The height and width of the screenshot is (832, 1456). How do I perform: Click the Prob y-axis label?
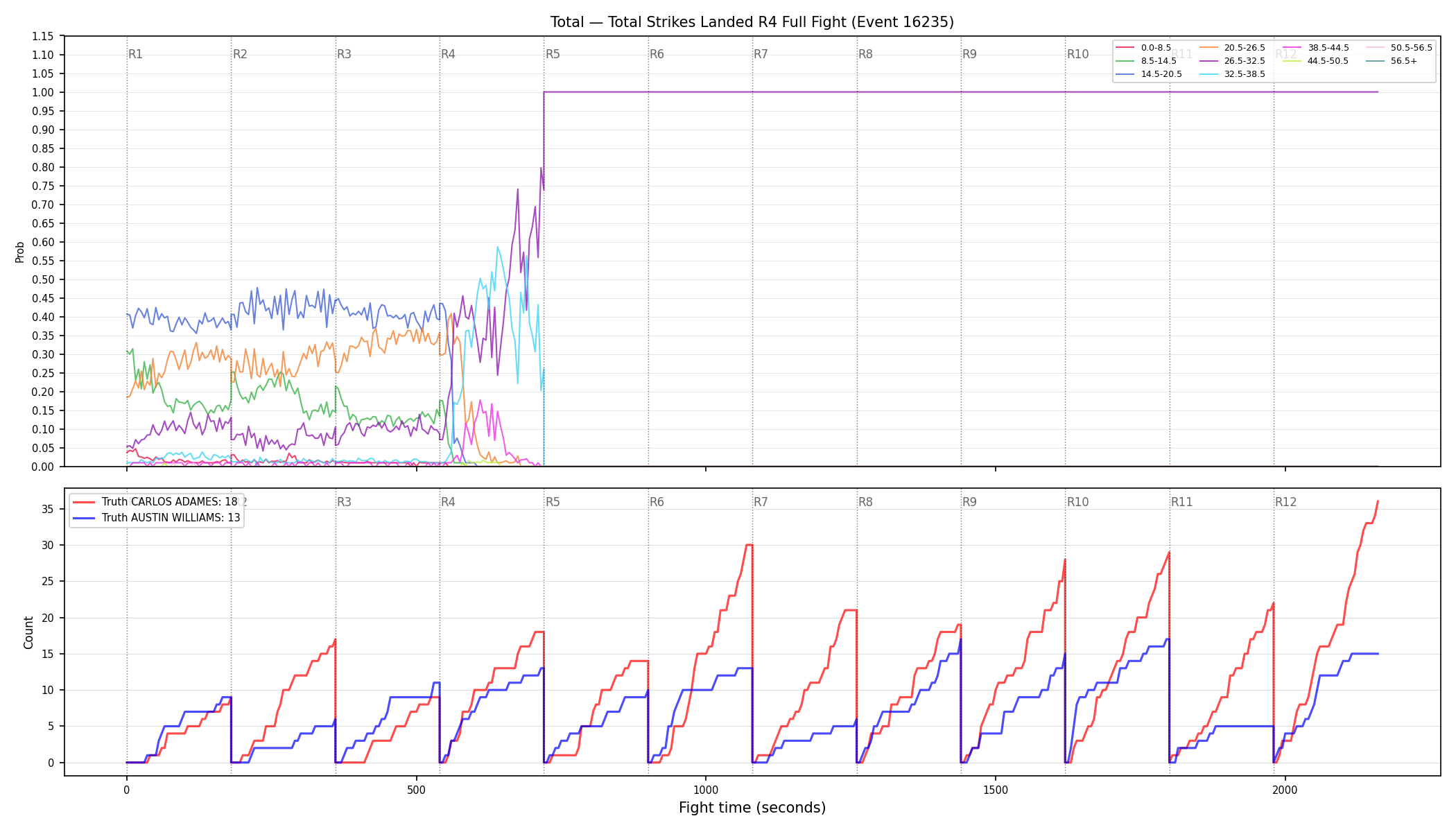[20, 252]
